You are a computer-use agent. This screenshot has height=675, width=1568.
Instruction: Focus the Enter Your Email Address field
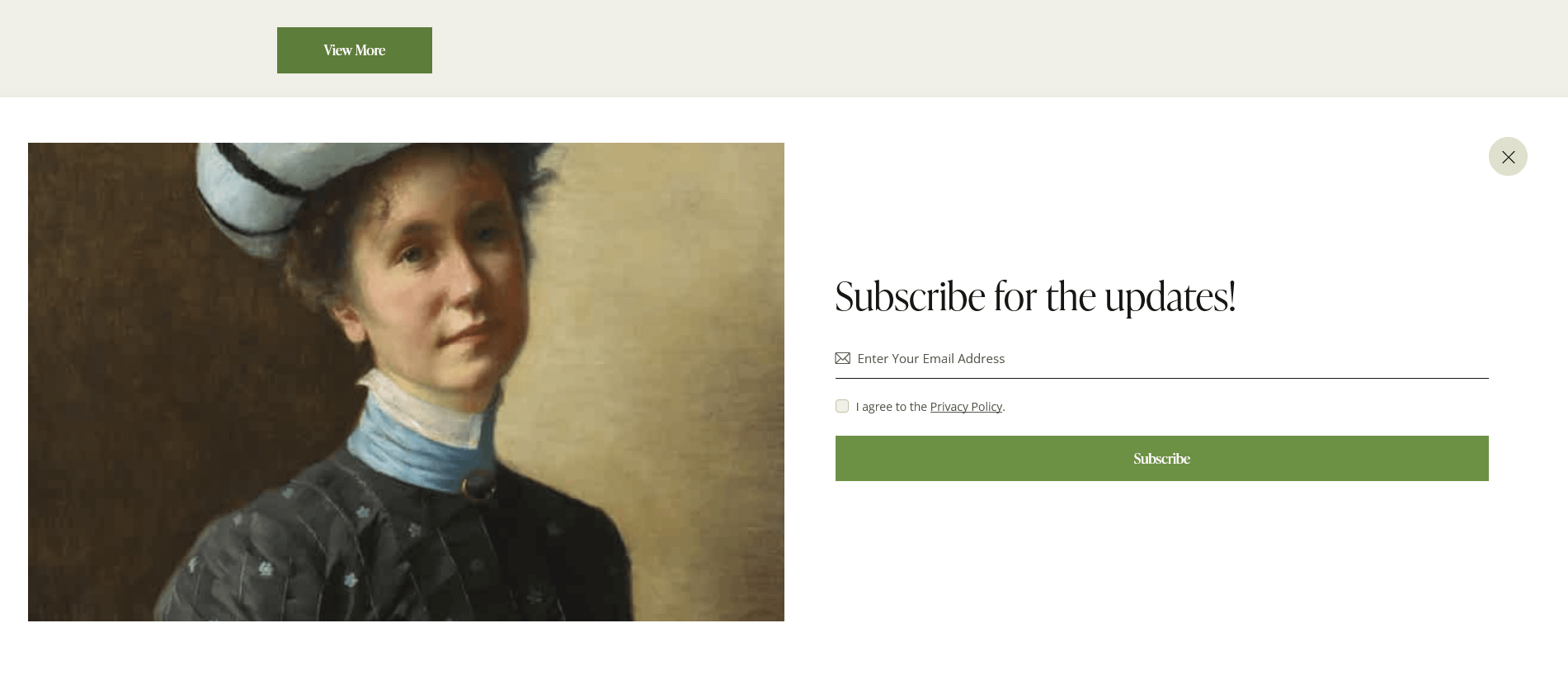(1161, 358)
